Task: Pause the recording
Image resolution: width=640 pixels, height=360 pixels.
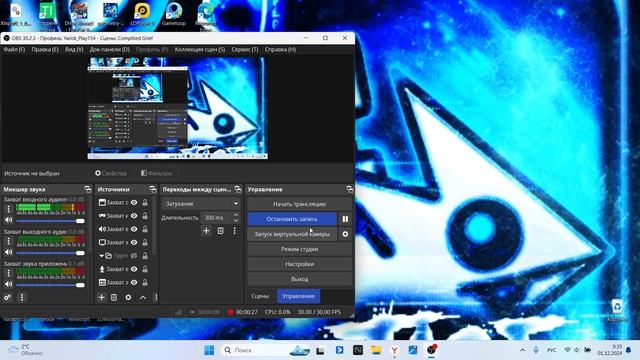Action: pos(345,219)
